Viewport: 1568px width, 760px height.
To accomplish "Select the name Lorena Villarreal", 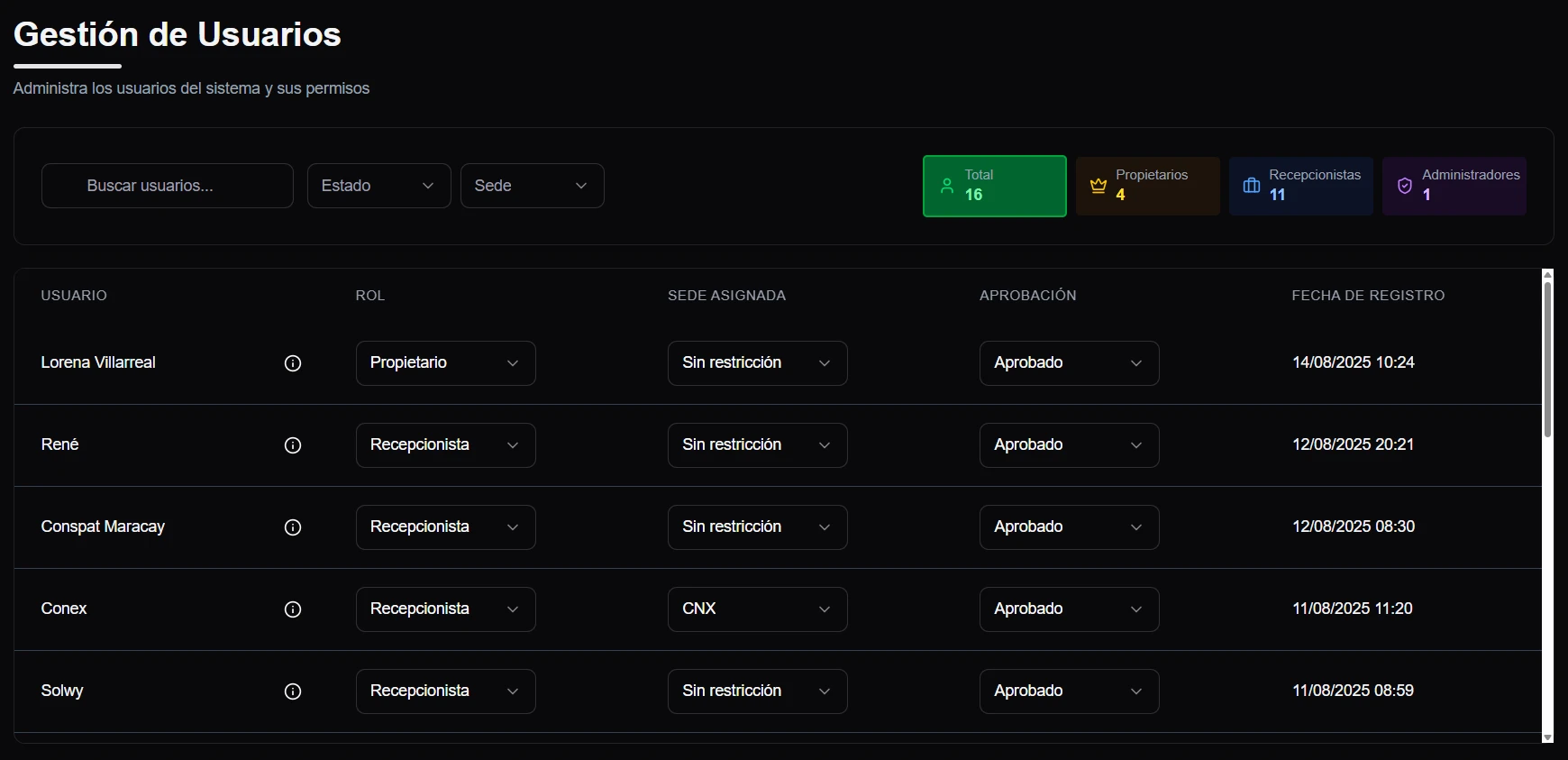I will coord(98,362).
